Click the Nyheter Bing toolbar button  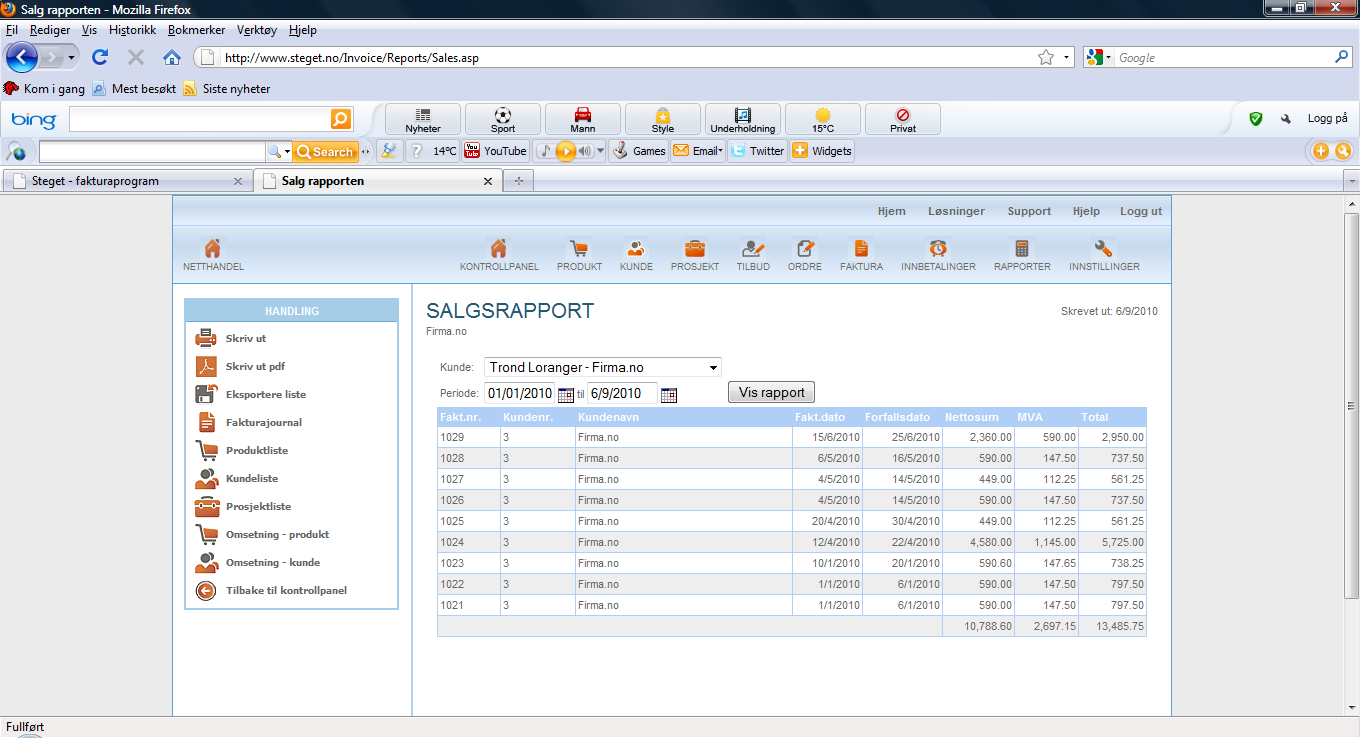click(423, 120)
